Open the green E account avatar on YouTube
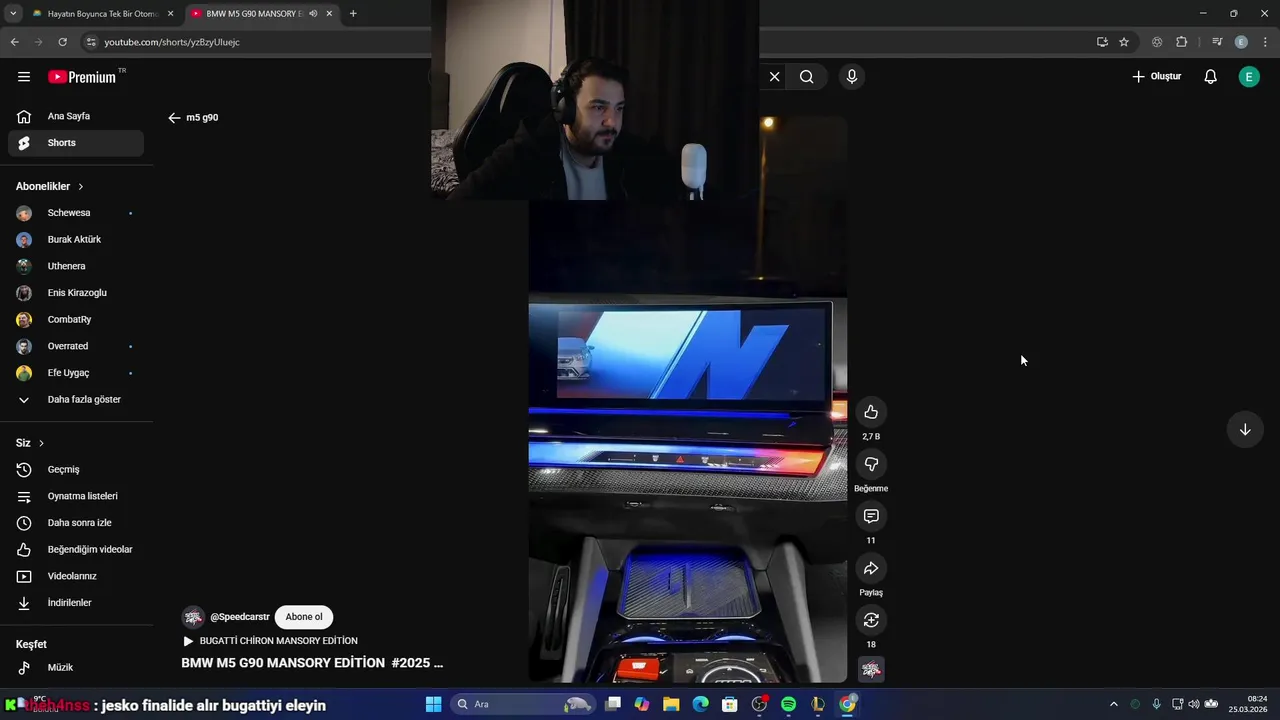1280x720 pixels. [1249, 77]
